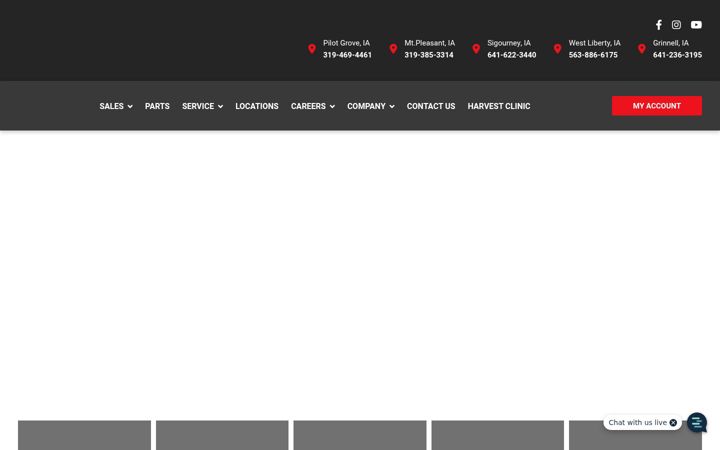The width and height of the screenshot is (720, 450).
Task: Select the Sigourney, IA location name
Action: [509, 43]
